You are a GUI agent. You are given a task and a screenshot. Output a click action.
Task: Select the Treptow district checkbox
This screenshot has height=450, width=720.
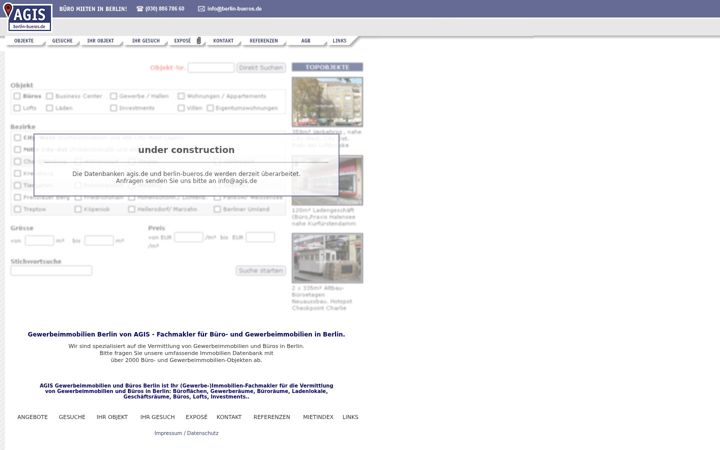17,209
